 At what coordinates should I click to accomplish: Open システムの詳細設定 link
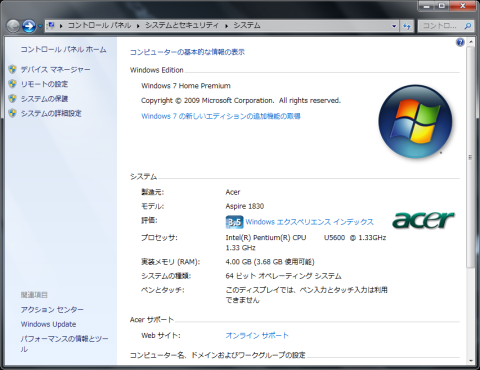coord(51,114)
